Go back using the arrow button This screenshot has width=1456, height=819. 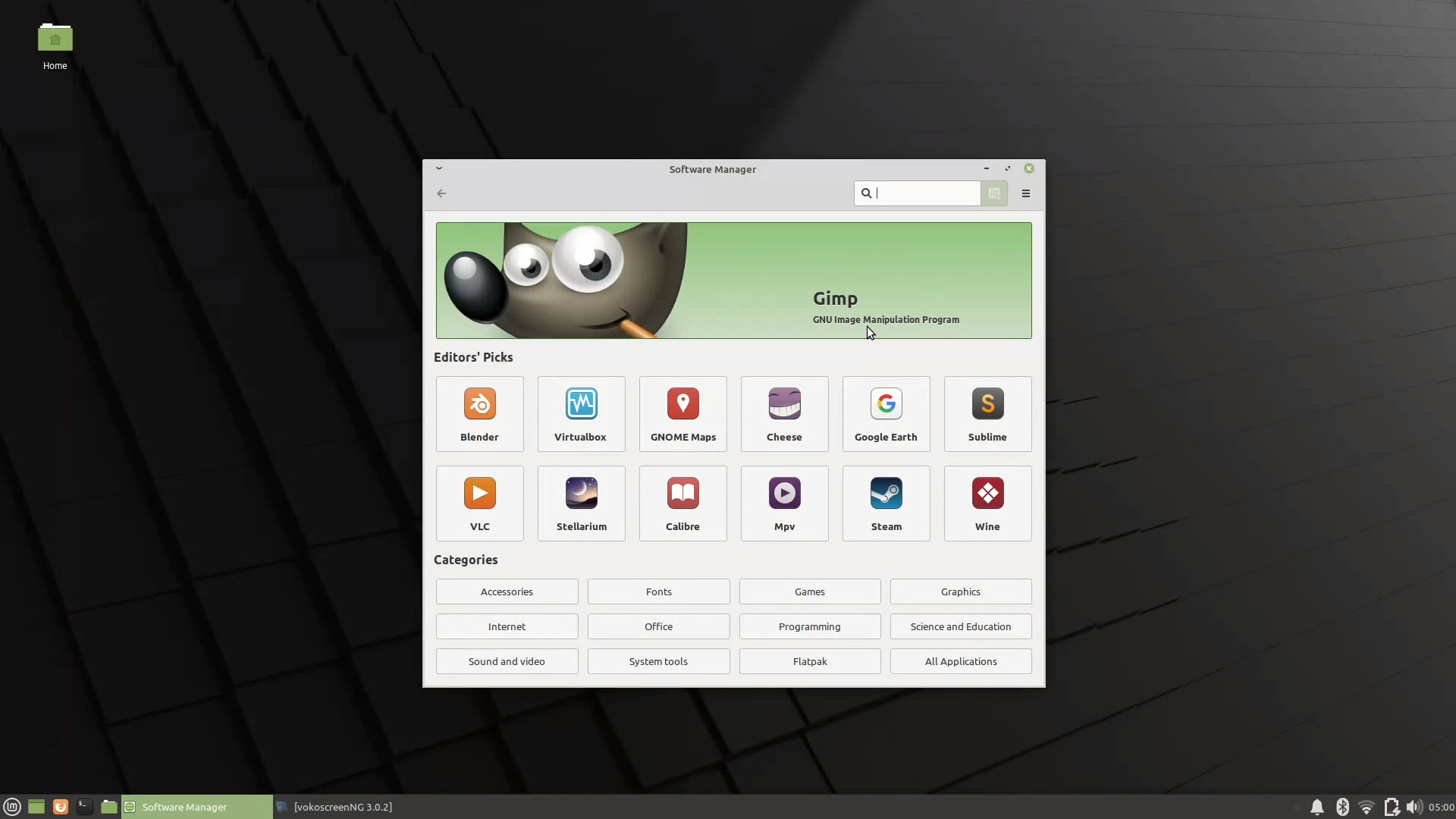[441, 193]
